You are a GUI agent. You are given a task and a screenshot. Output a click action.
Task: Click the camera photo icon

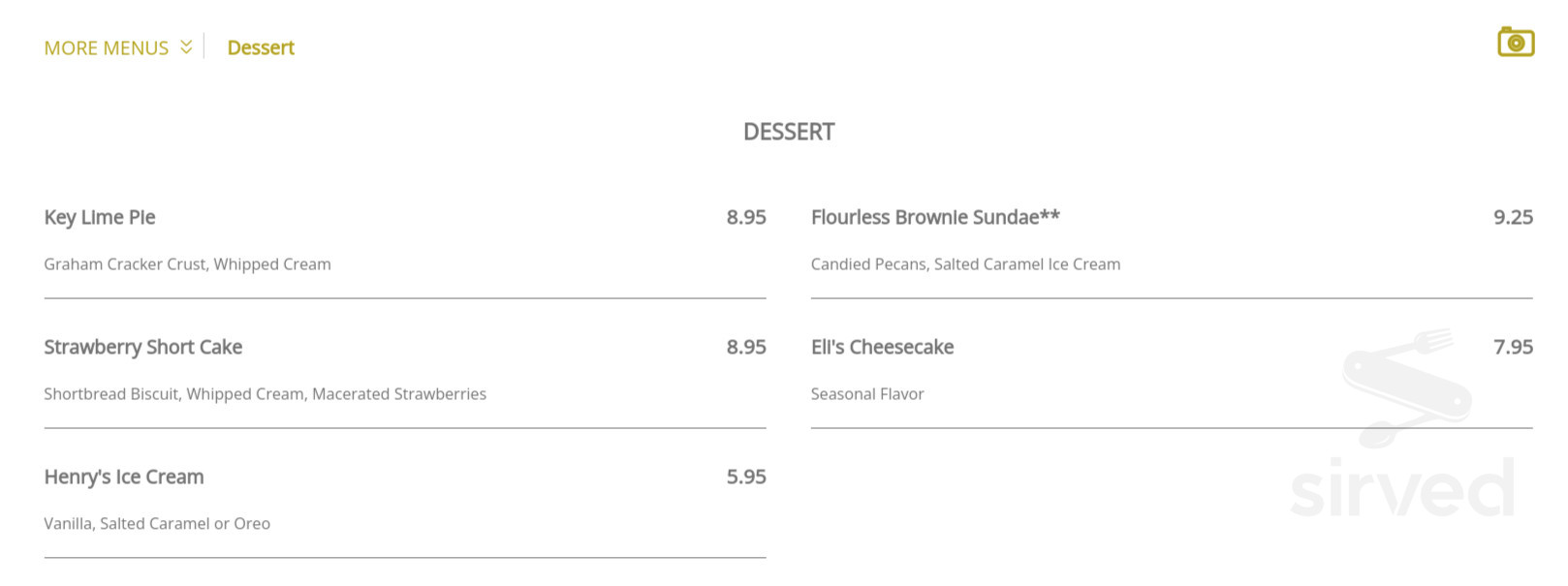pos(1515,43)
